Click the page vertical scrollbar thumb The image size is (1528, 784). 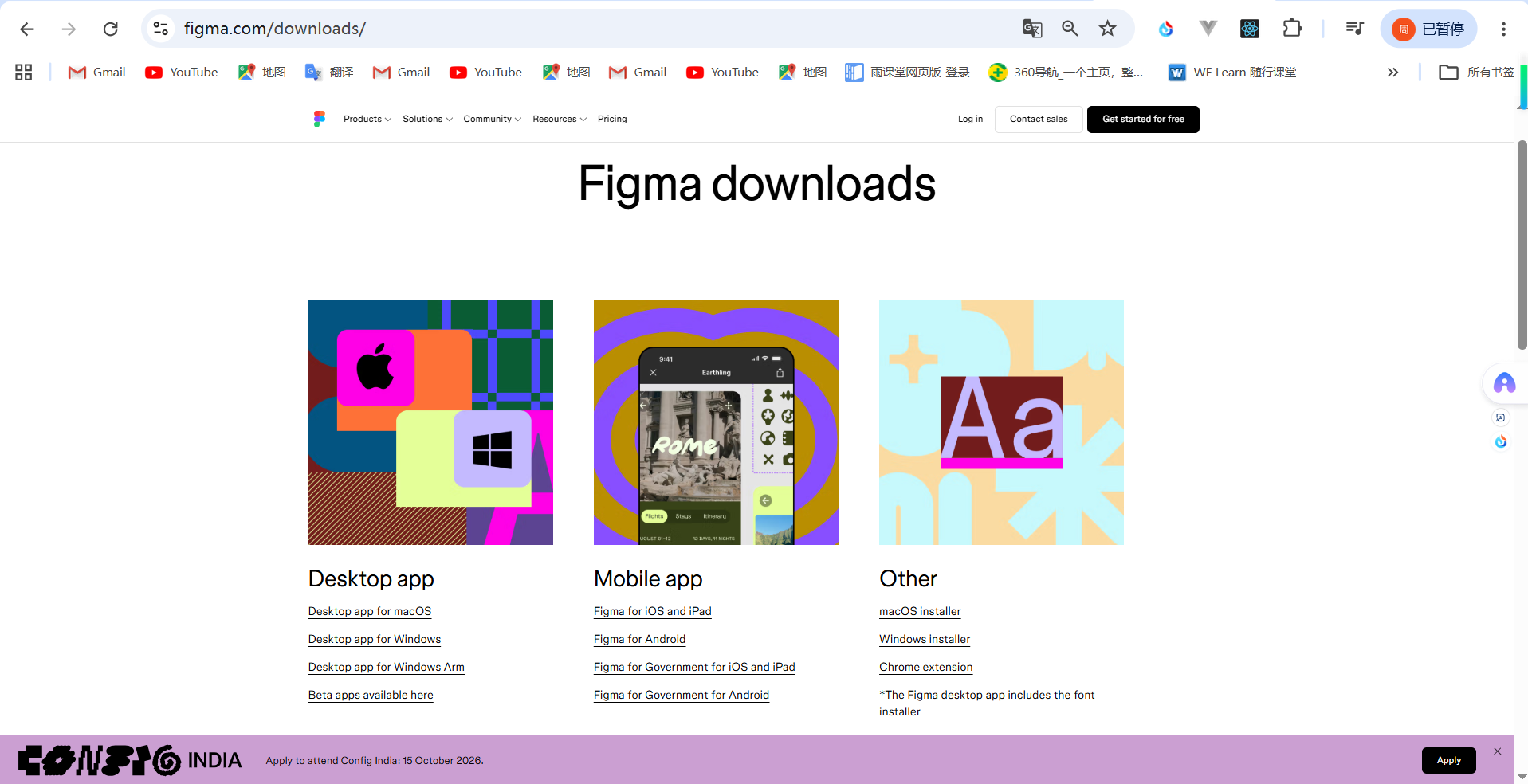pos(1522,245)
